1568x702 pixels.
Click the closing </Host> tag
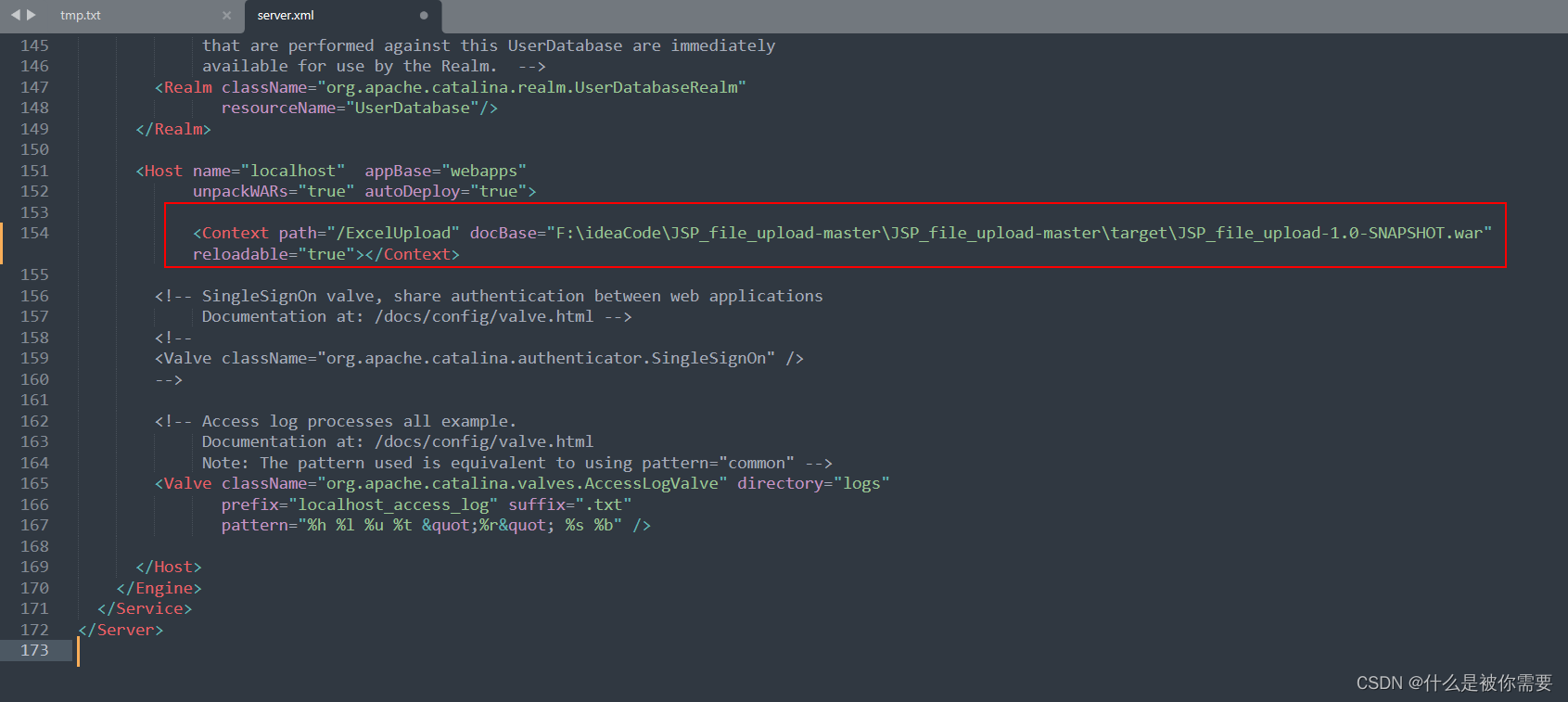pyautogui.click(x=169, y=567)
